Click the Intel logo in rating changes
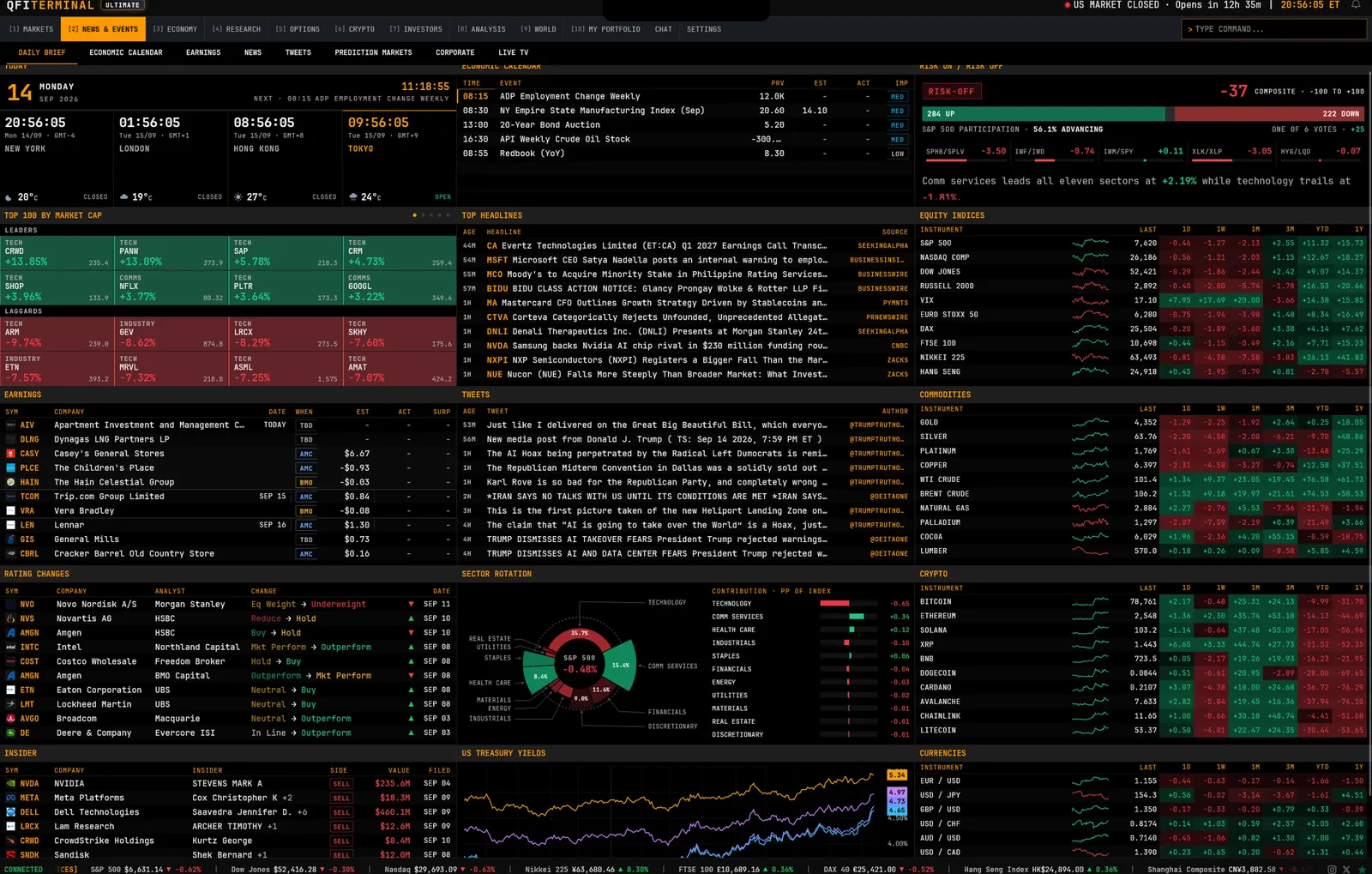 10,648
